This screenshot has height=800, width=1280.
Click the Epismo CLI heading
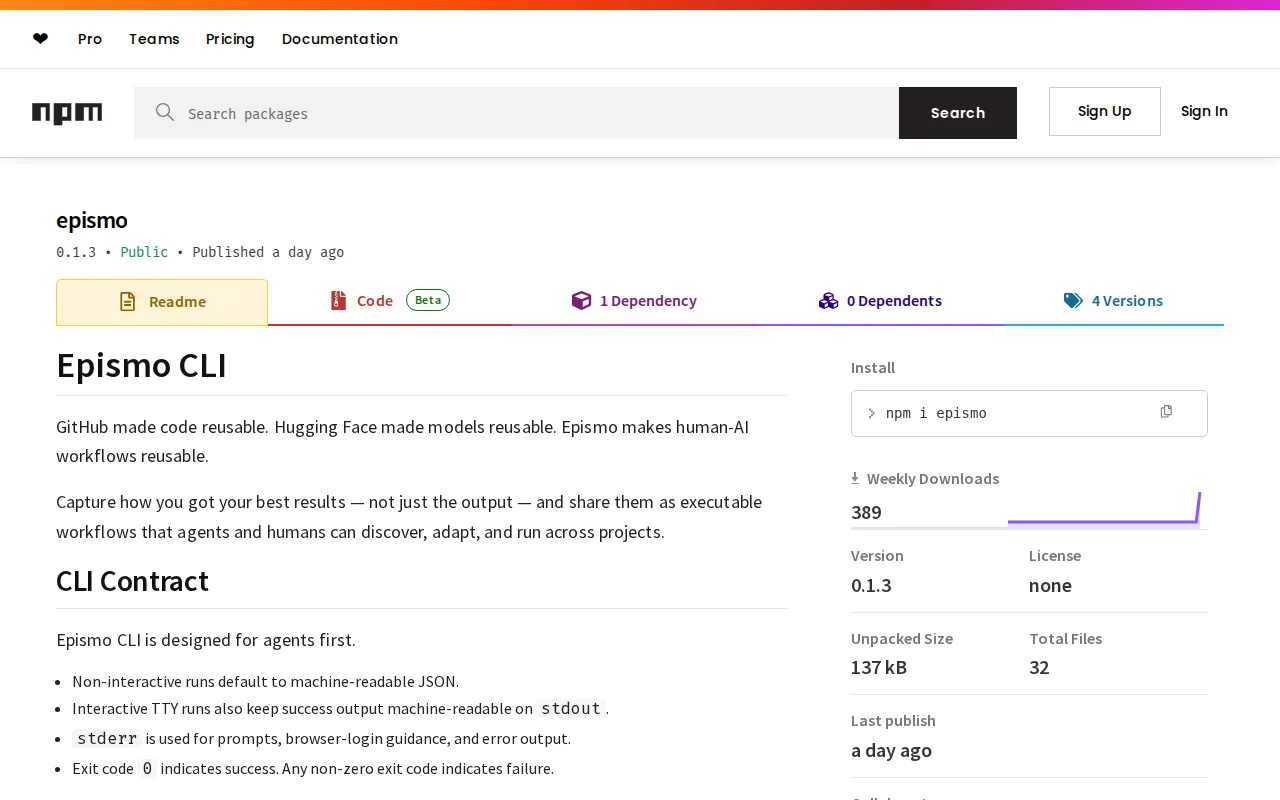[x=141, y=366]
